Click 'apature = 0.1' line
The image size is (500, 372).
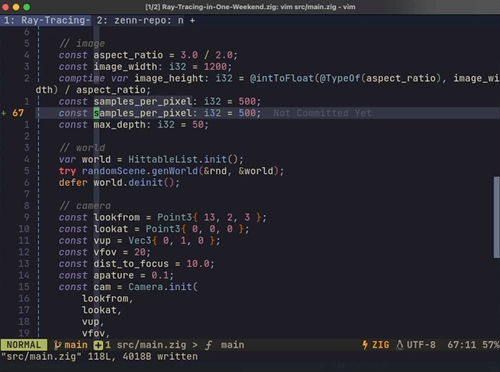click(x=116, y=275)
